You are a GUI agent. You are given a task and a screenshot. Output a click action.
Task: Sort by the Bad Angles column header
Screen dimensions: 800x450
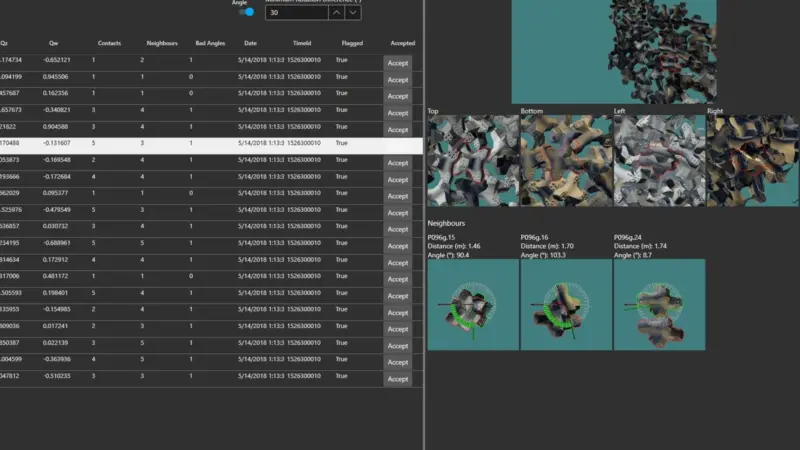[210, 43]
